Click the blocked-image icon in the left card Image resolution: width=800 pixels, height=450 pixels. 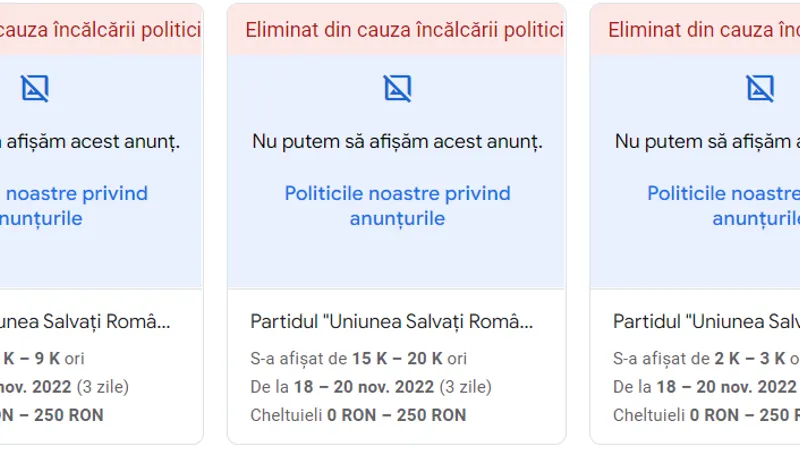[35, 89]
